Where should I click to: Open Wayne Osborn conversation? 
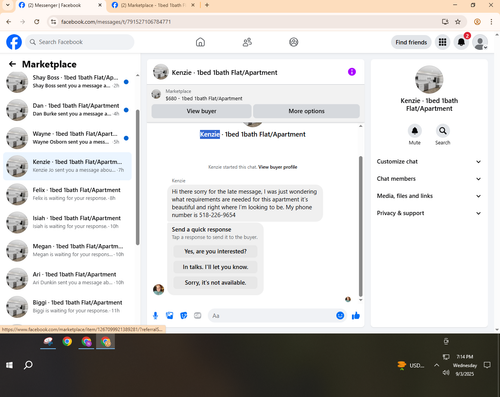point(67,138)
